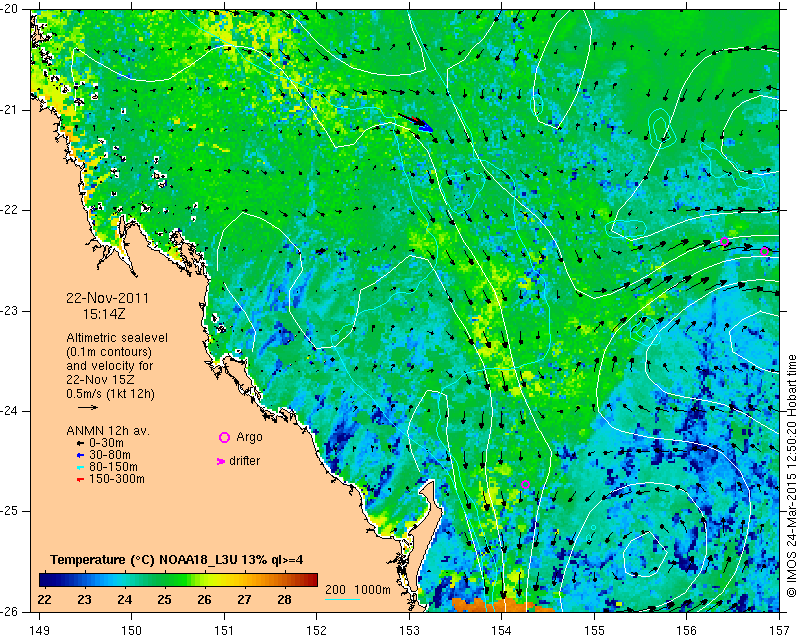The image size is (800, 640).
Task: Click longitude axis label 155
Action: 594,631
